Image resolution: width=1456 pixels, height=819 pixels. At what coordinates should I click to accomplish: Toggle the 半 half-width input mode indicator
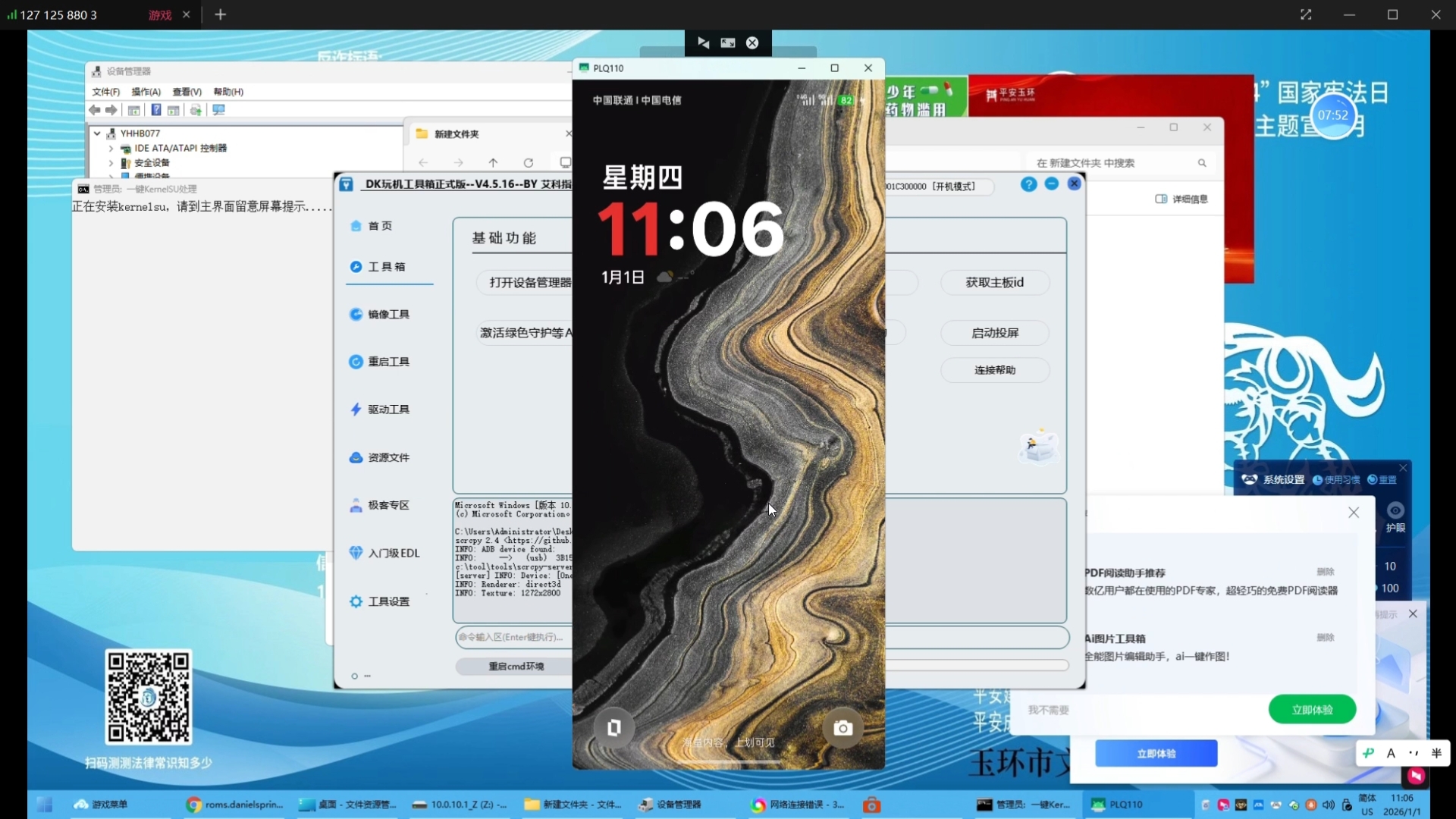point(1436,753)
